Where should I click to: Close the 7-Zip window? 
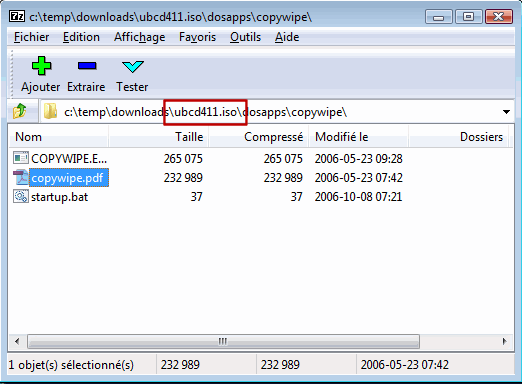pyautogui.click(x=499, y=17)
